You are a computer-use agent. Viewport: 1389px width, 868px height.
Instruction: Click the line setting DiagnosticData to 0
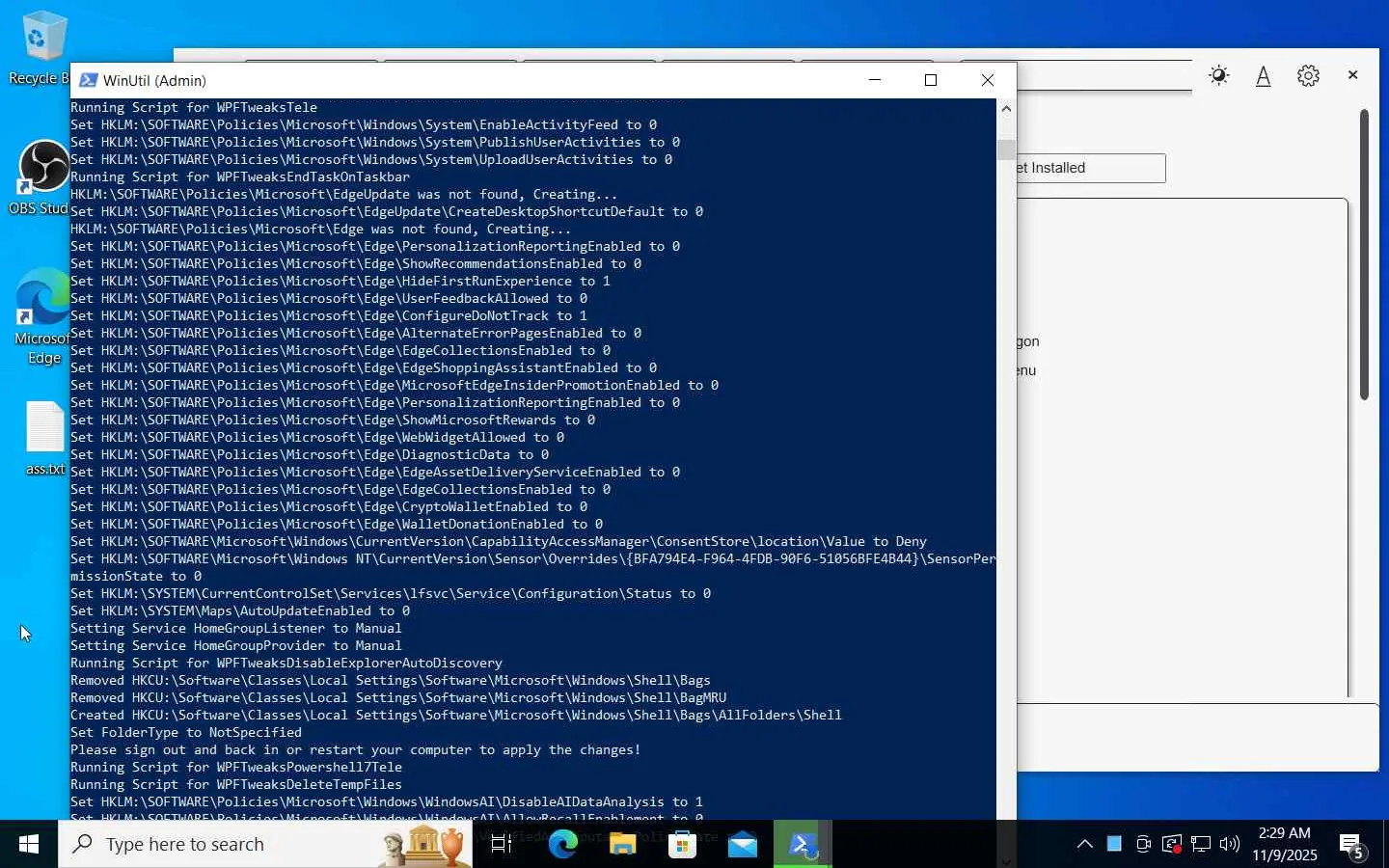coord(310,454)
